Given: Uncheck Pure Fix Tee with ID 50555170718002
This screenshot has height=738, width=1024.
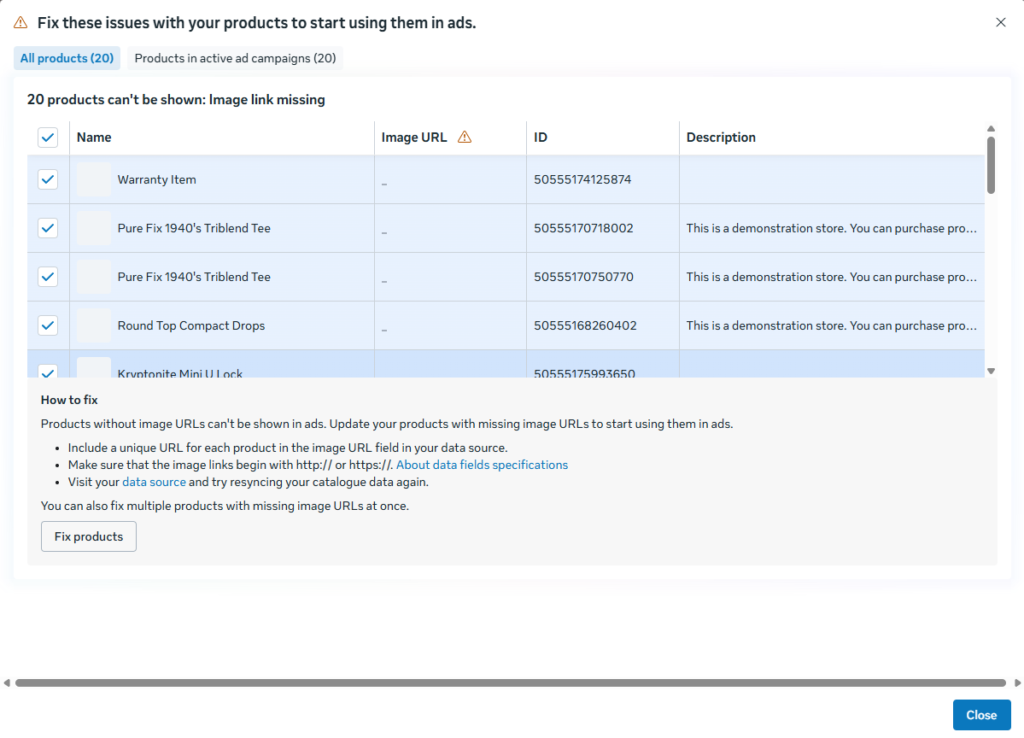Looking at the screenshot, I should tap(48, 228).
